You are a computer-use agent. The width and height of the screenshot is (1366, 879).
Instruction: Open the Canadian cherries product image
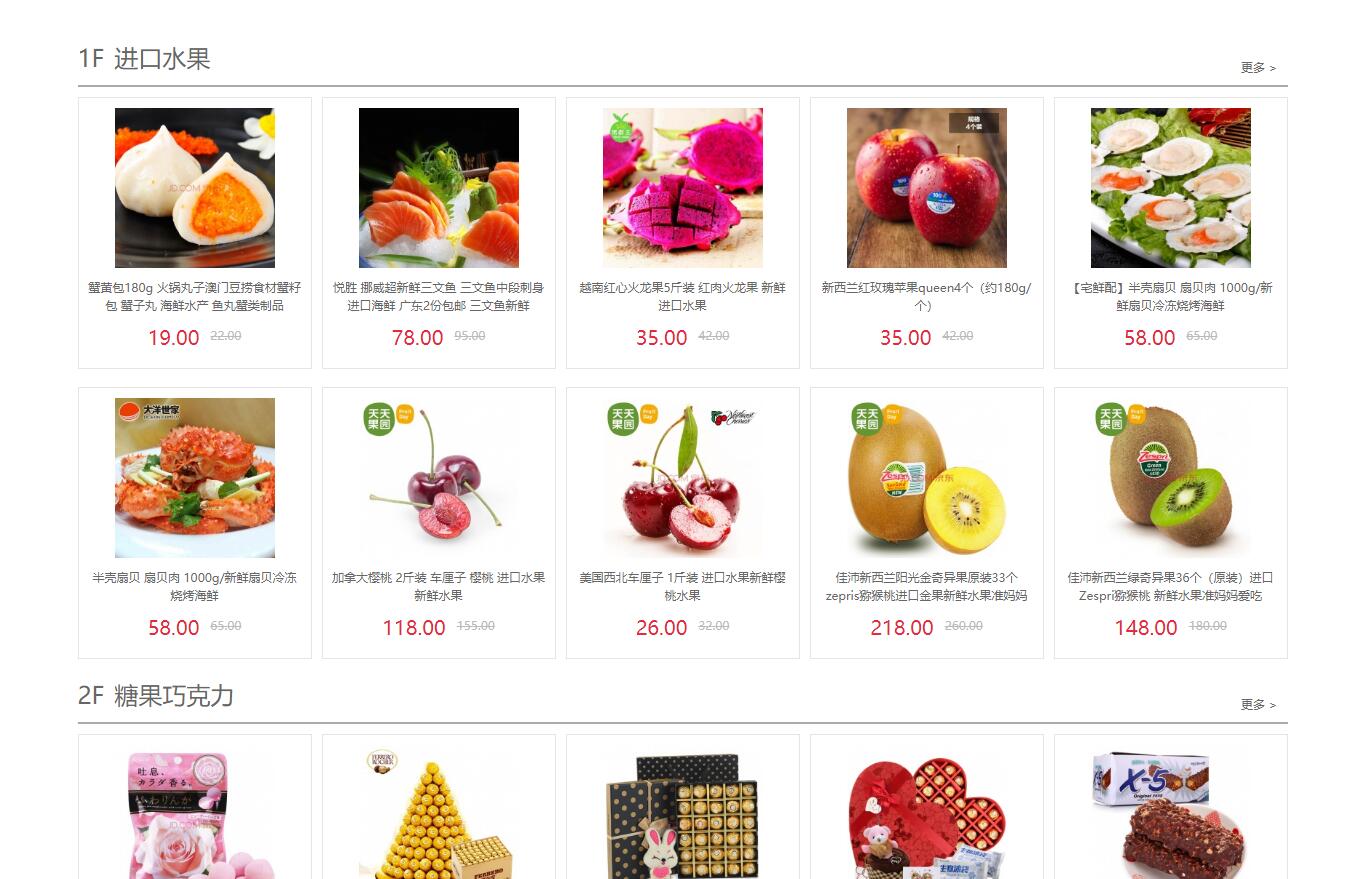pos(439,478)
